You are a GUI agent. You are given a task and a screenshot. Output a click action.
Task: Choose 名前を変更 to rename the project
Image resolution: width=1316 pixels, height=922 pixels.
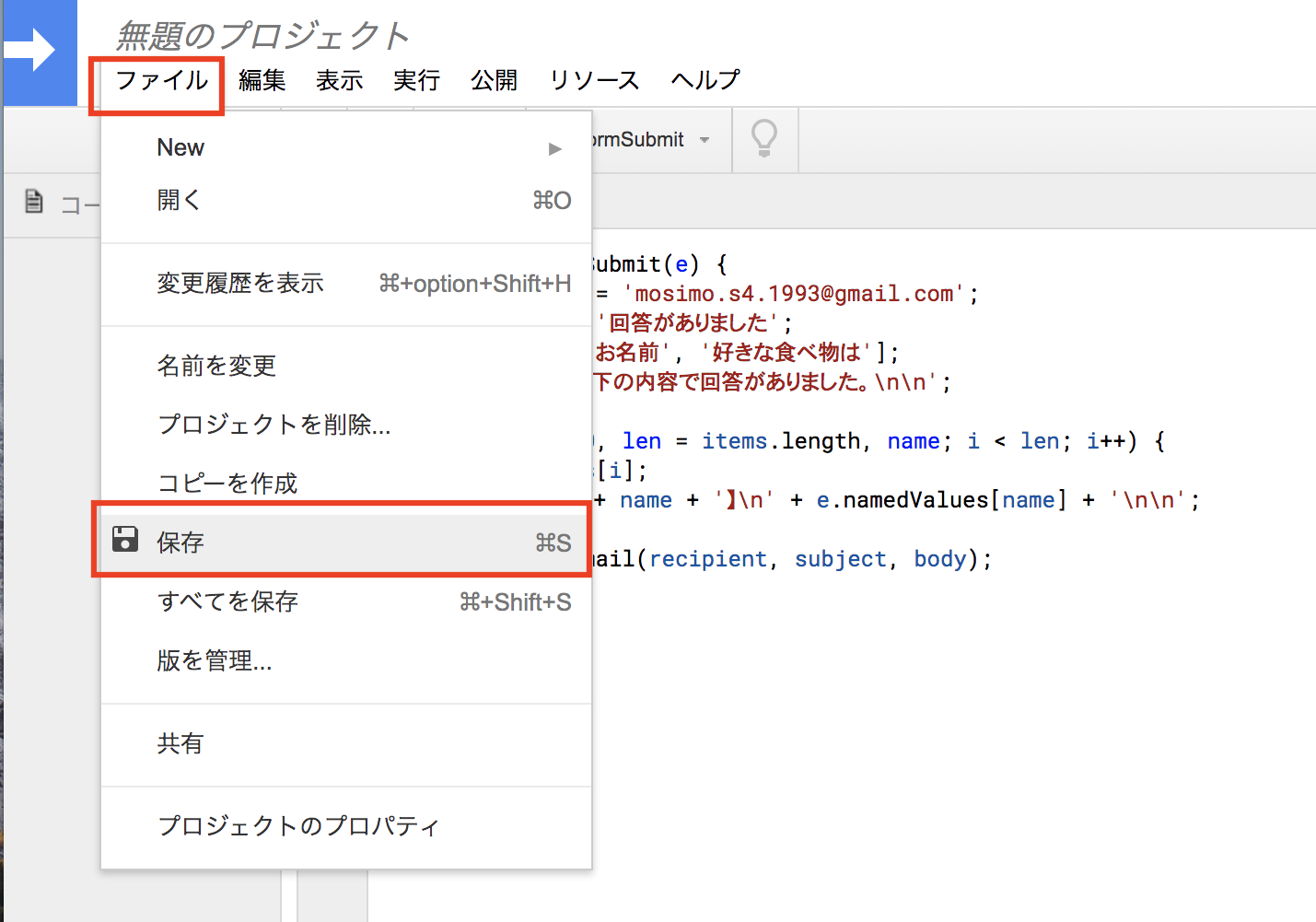216,366
